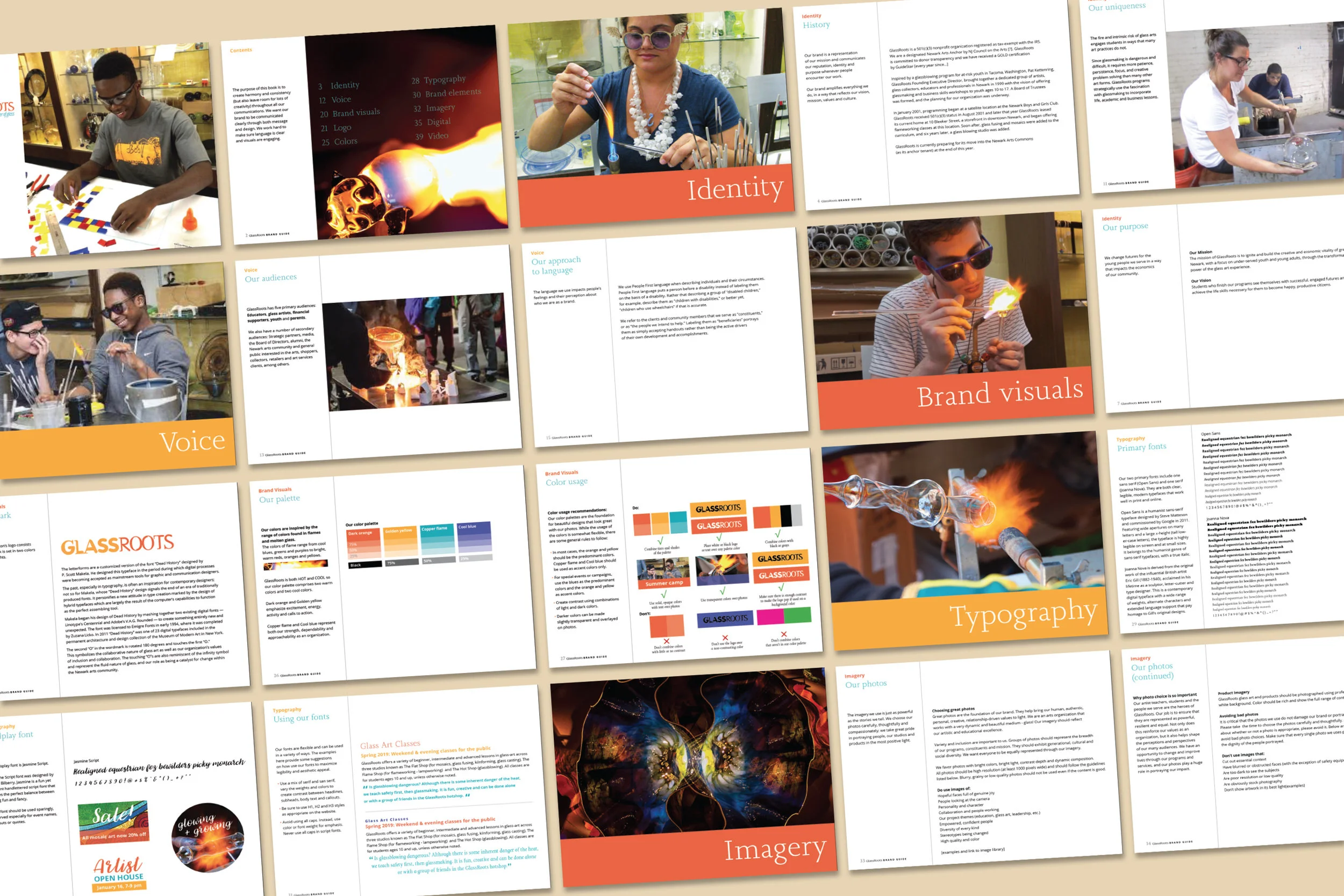Select '35 Digital' contents entry

(432, 121)
